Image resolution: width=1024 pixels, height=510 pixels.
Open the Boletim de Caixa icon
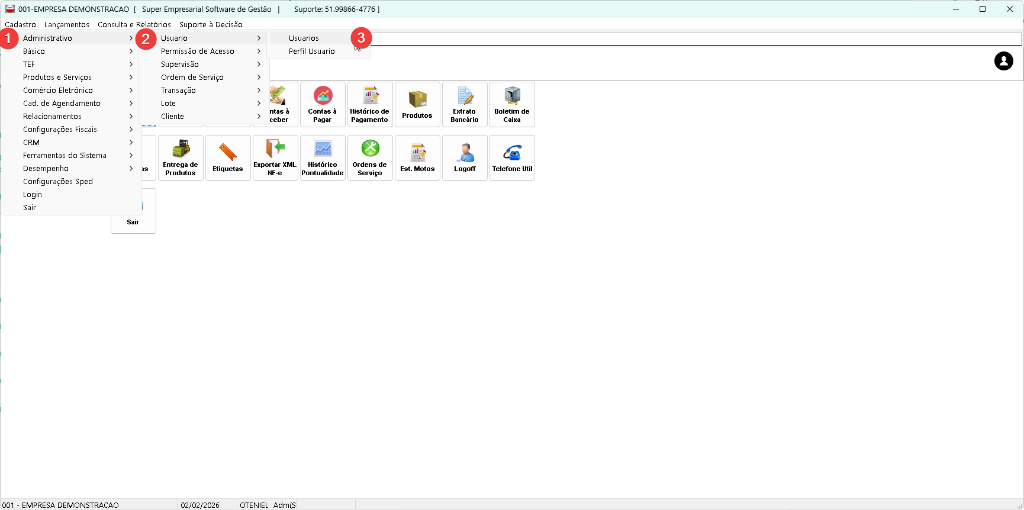[511, 103]
